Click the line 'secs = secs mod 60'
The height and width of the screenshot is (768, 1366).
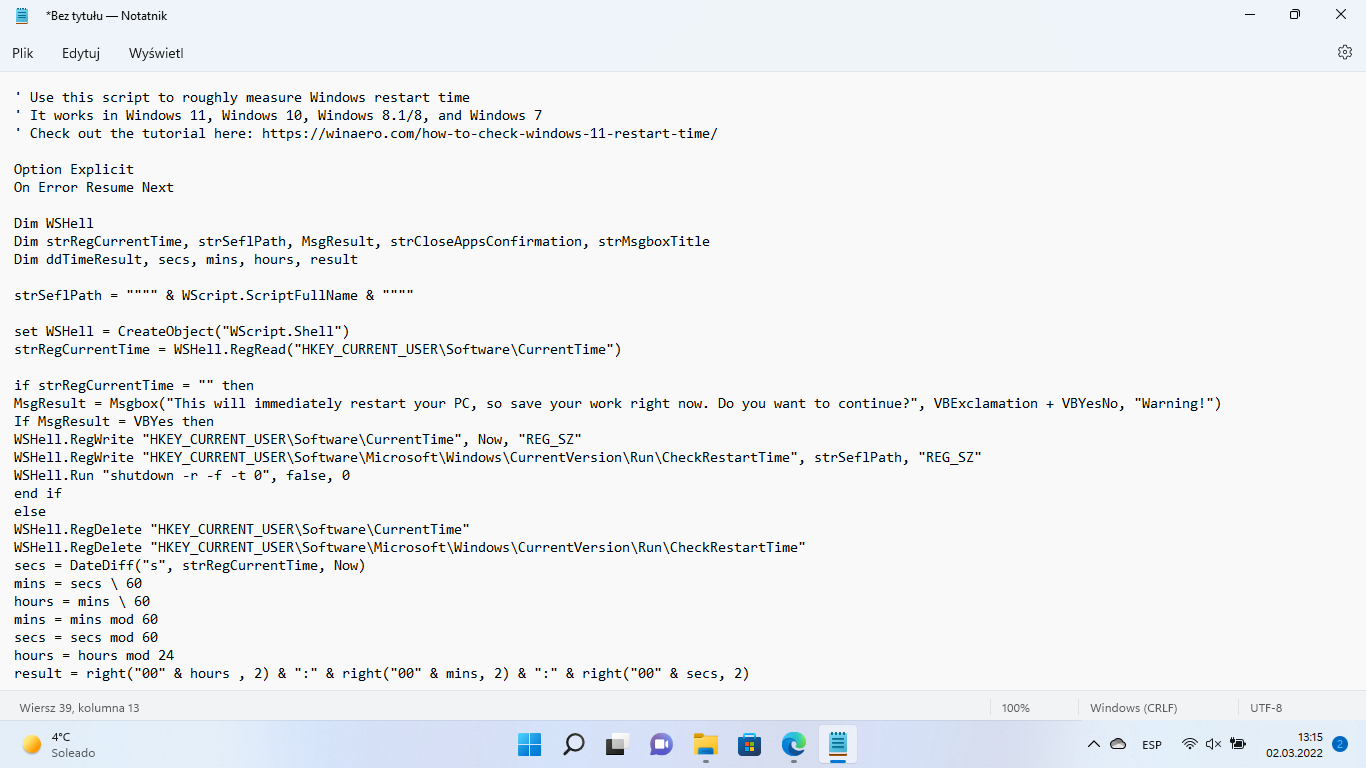(86, 637)
